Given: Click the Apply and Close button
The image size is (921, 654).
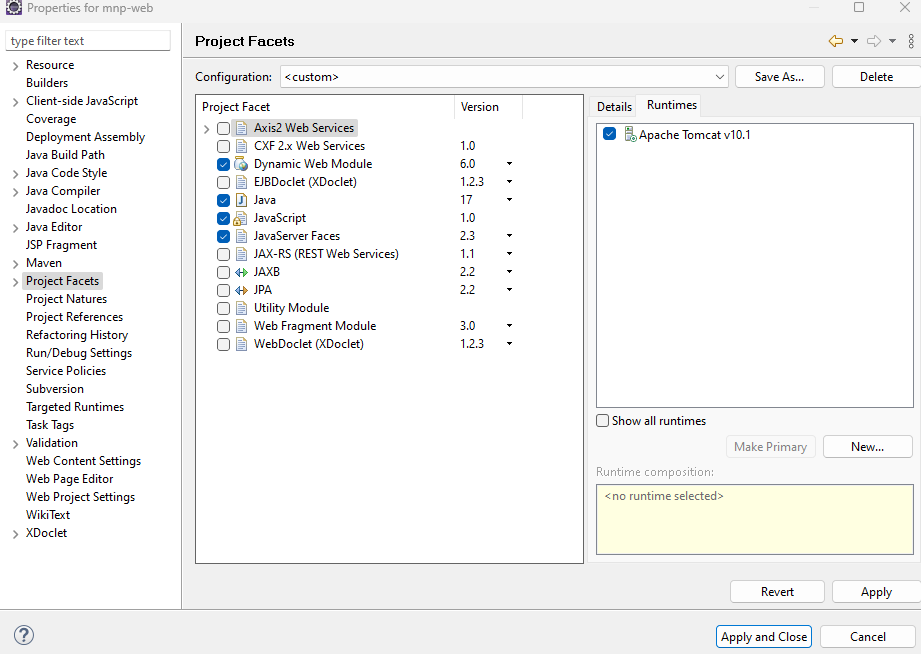Looking at the screenshot, I should (764, 636).
